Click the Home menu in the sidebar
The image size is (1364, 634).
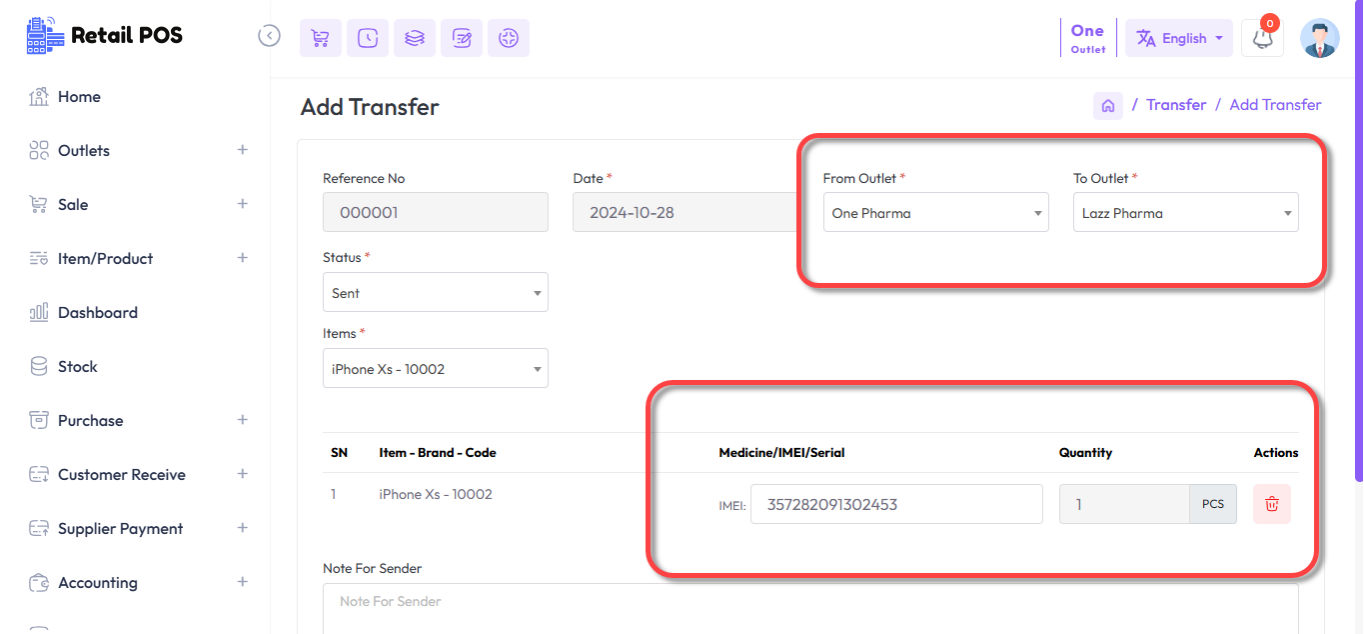80,96
